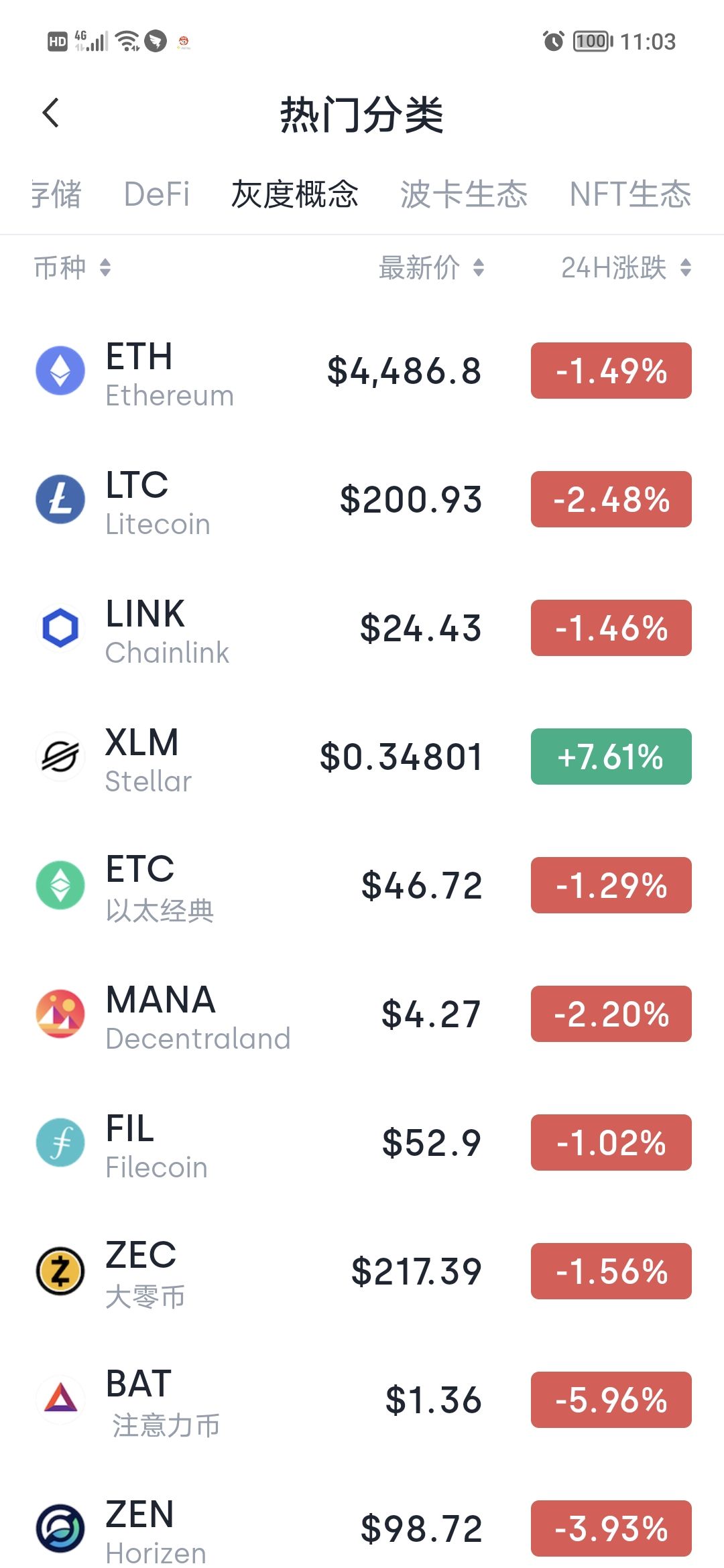Sort by 24H涨跌 change
The height and width of the screenshot is (1568, 724).
(x=626, y=268)
